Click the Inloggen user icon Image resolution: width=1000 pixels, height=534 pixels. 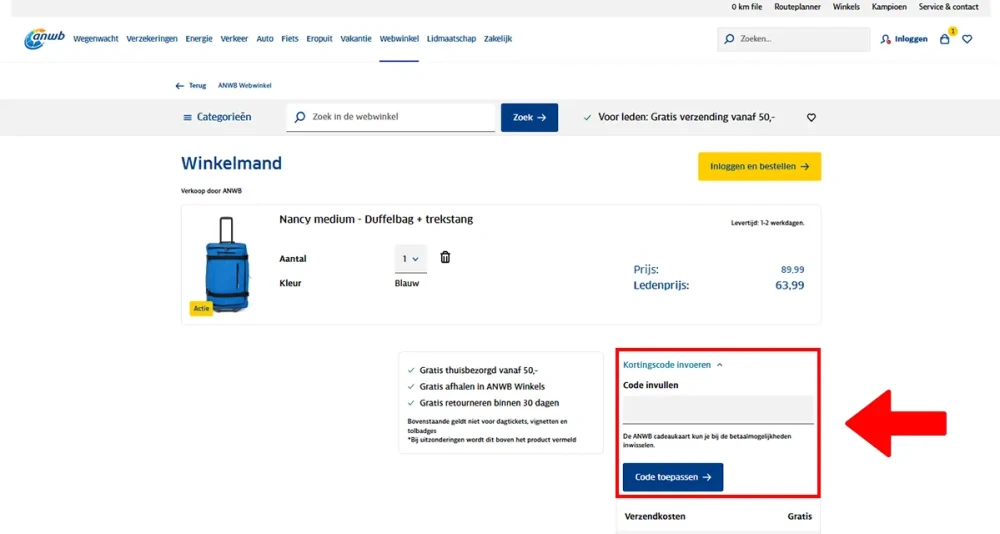885,39
